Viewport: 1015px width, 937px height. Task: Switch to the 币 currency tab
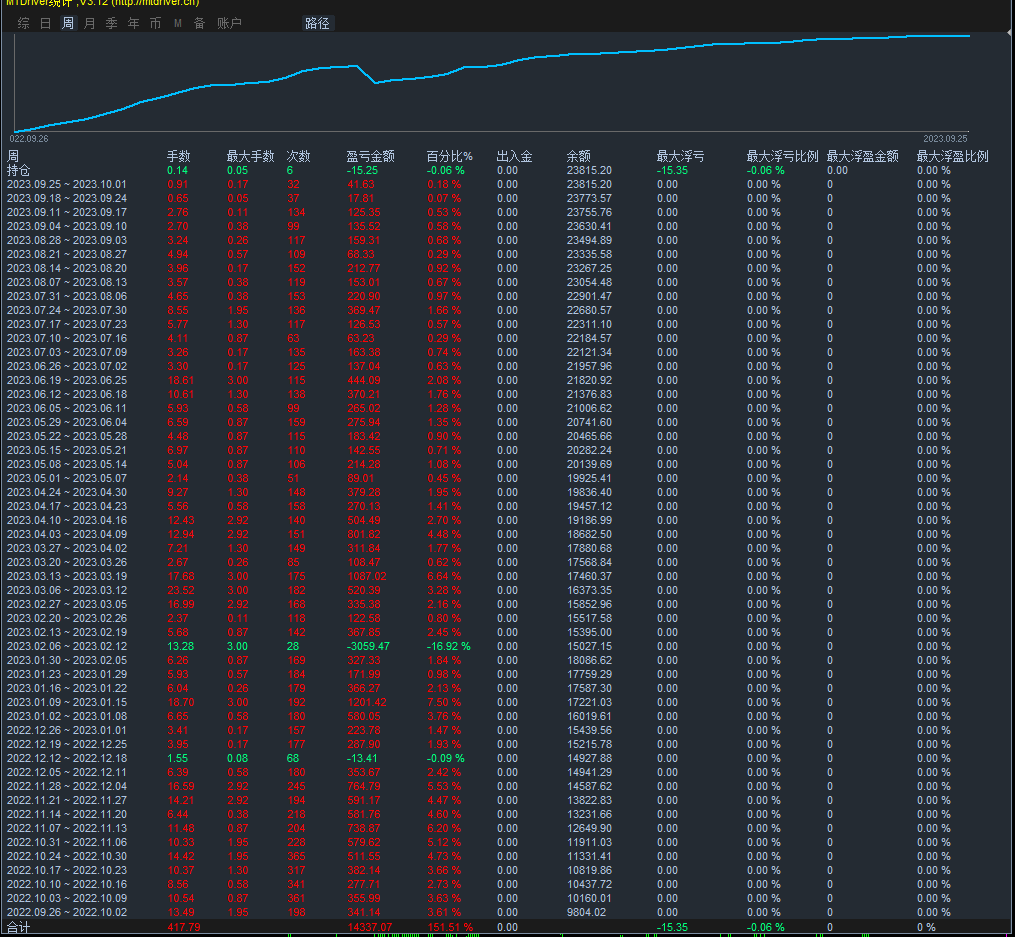pos(156,23)
